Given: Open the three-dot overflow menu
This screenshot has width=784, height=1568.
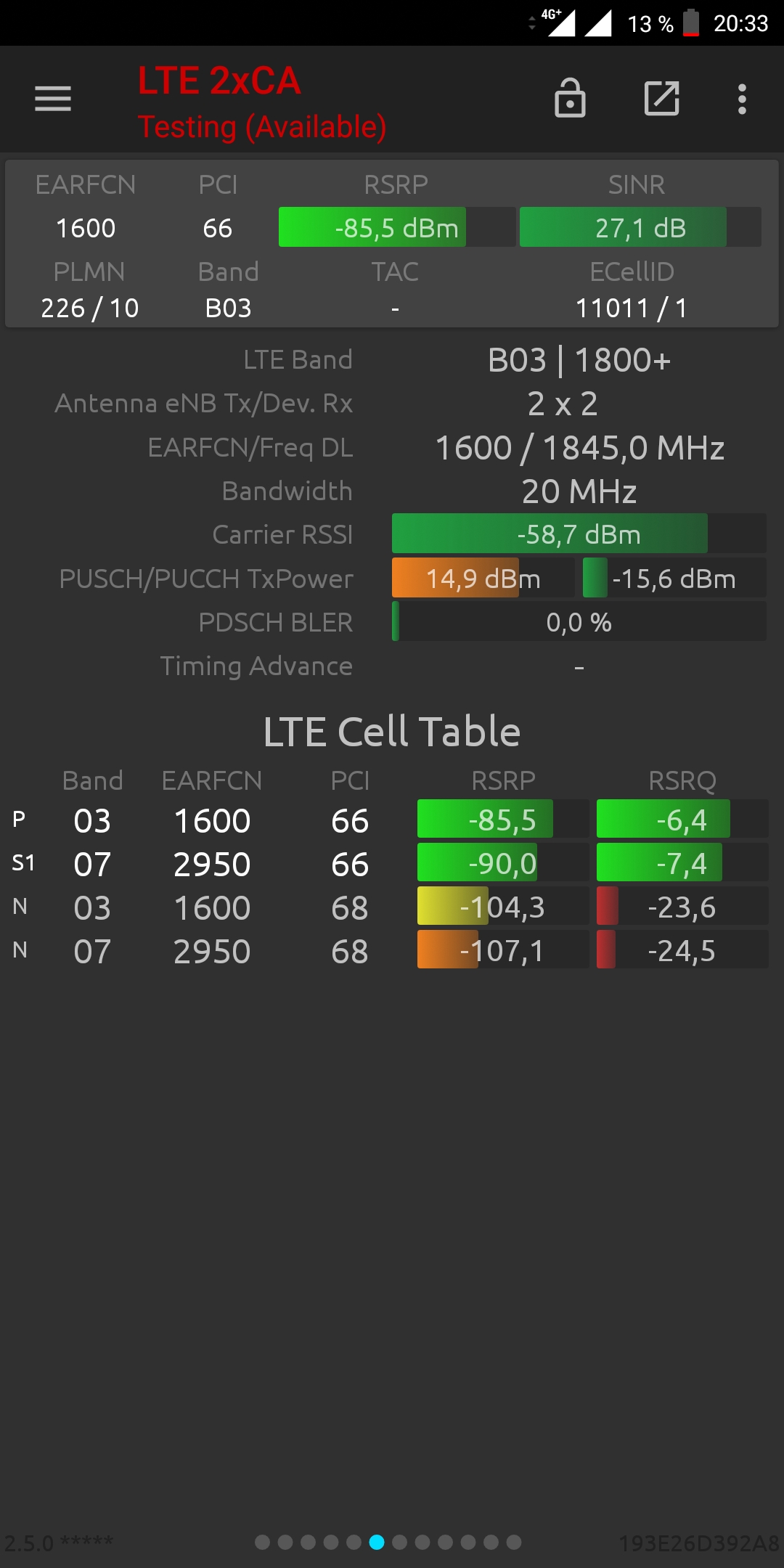Looking at the screenshot, I should [742, 99].
